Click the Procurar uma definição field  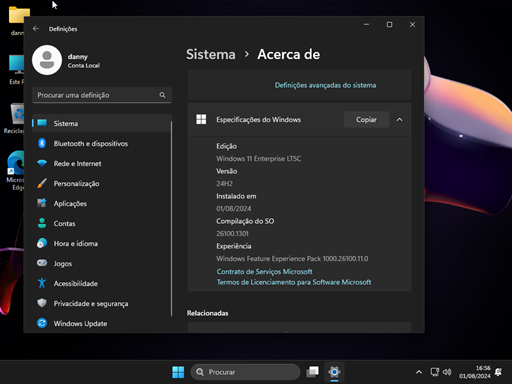102,95
